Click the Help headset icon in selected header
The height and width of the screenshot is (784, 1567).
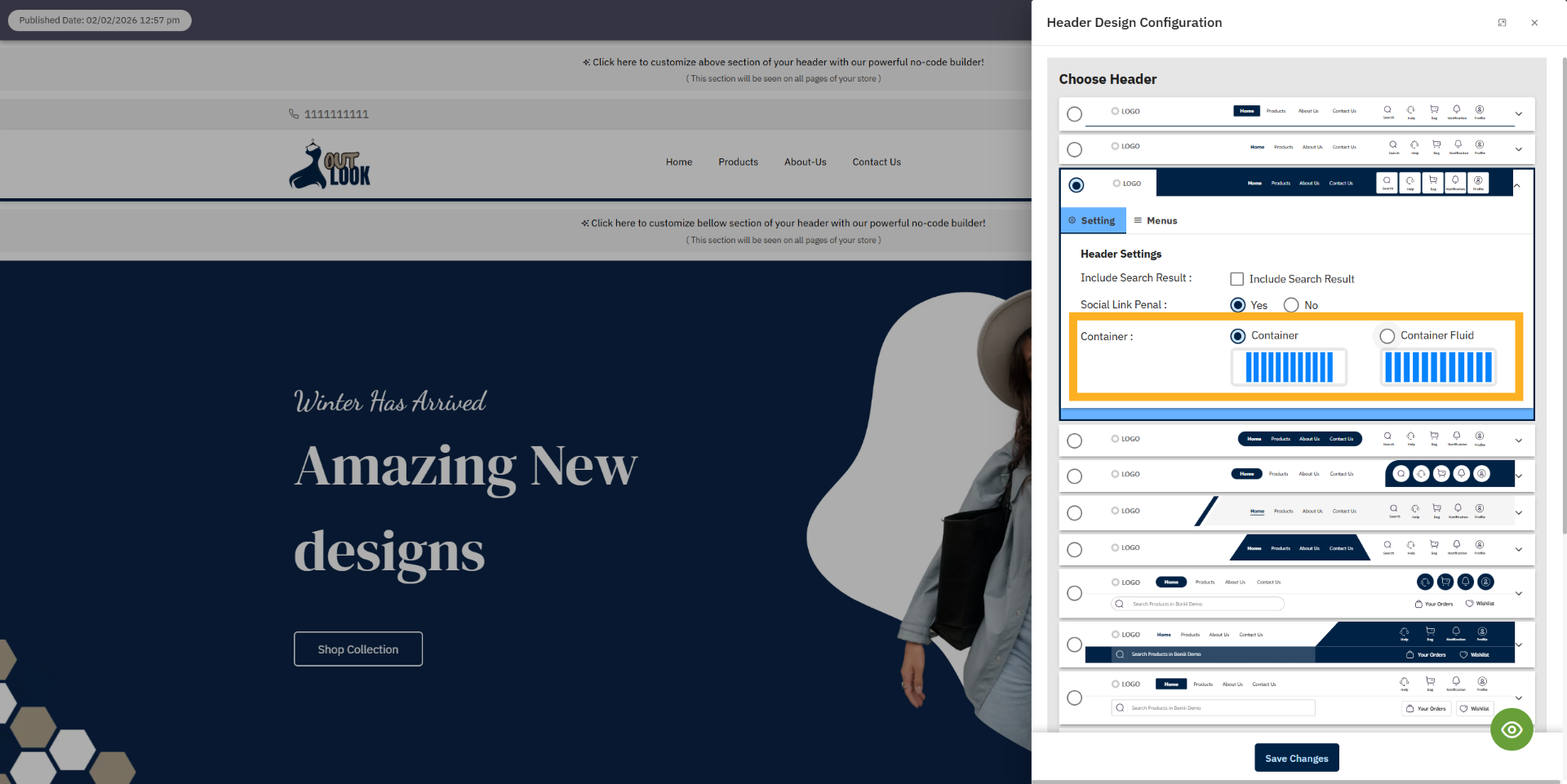(1411, 183)
